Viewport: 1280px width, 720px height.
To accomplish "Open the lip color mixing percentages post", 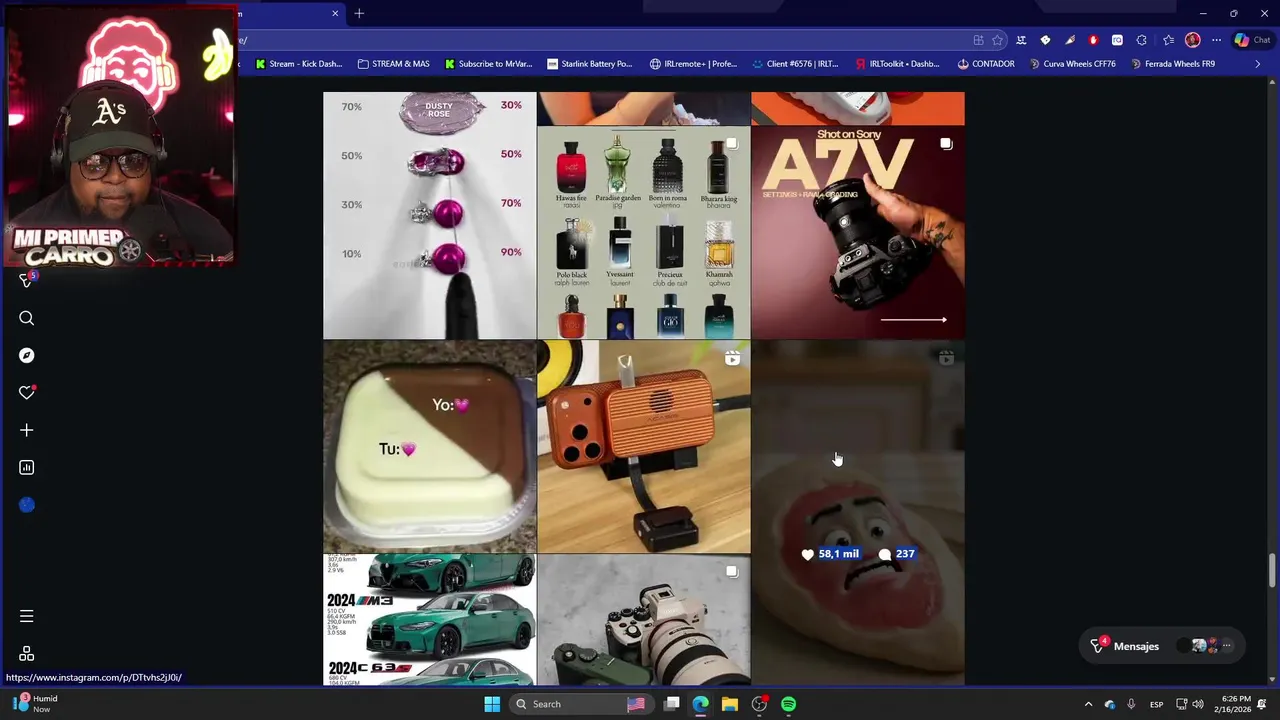I will point(429,215).
